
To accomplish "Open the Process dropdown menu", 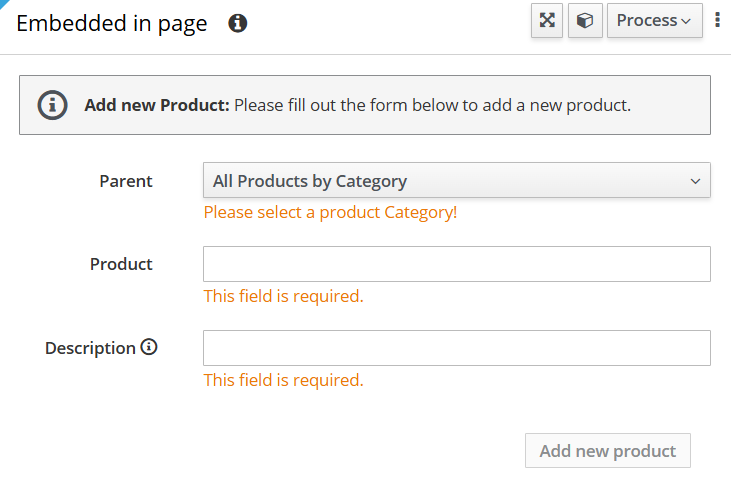I will coord(653,20).
